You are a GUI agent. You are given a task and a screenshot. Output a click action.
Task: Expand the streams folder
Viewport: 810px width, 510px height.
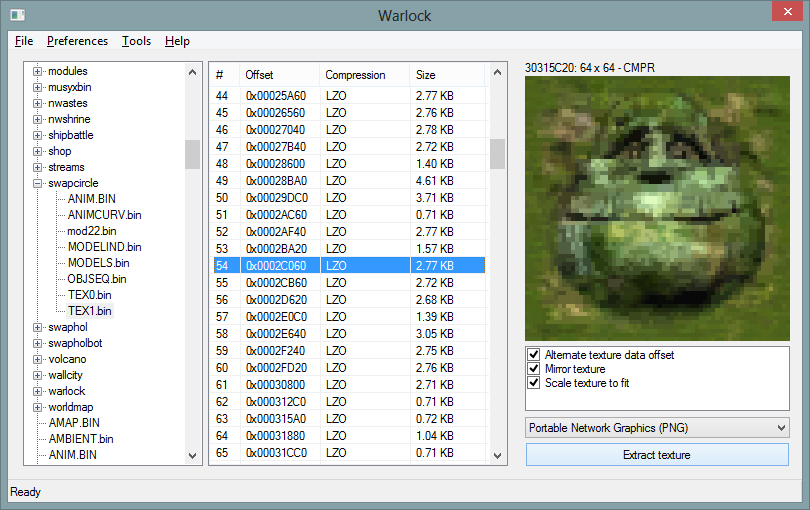tap(37, 167)
